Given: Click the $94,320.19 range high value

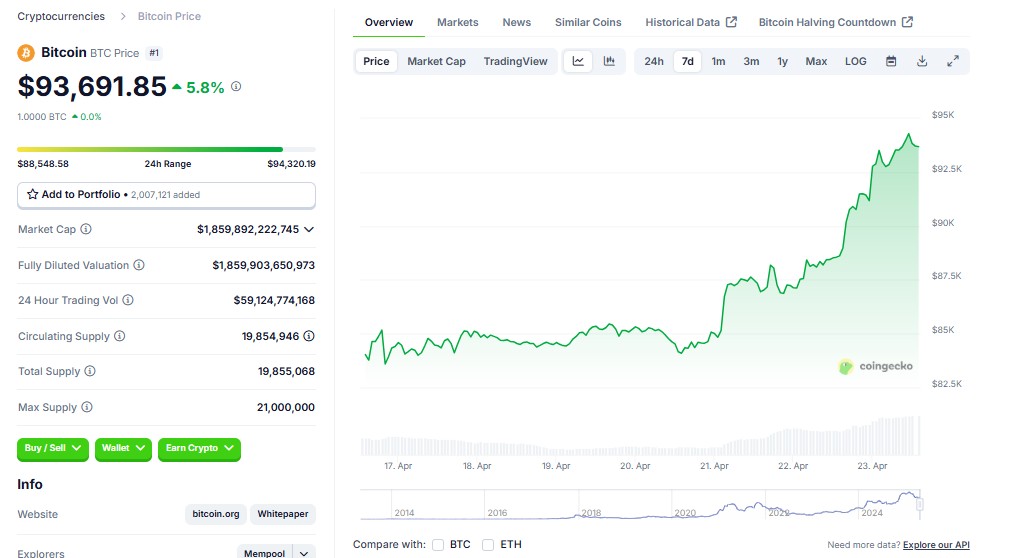Looking at the screenshot, I should 291,164.
